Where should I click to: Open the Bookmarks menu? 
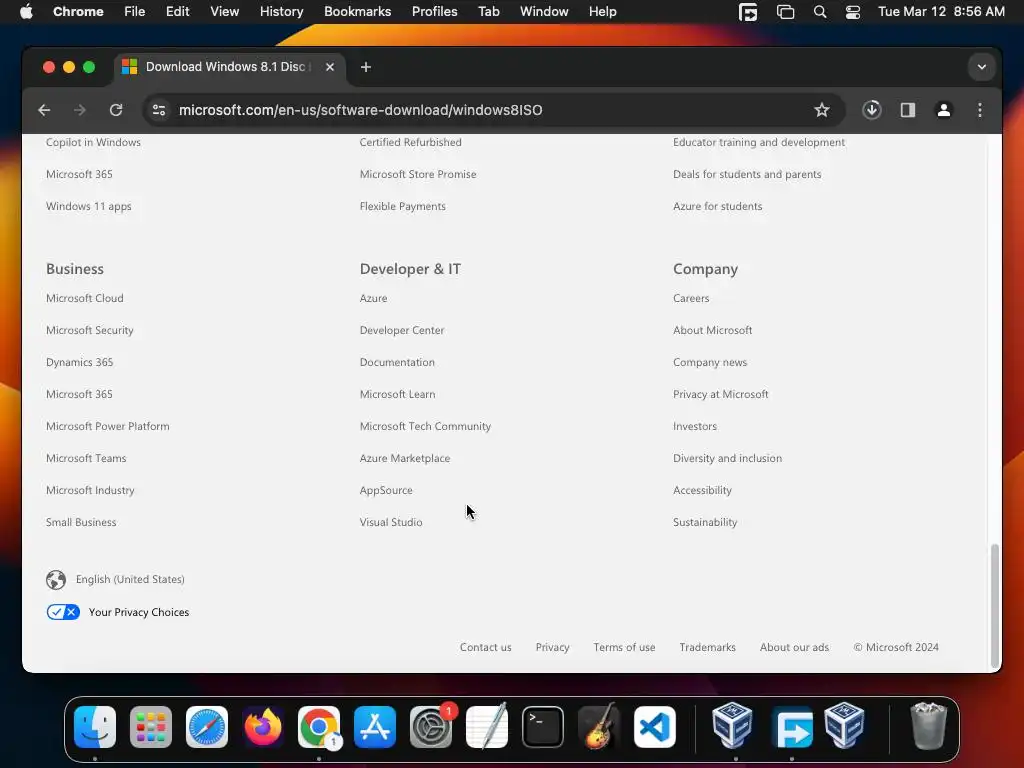(357, 12)
